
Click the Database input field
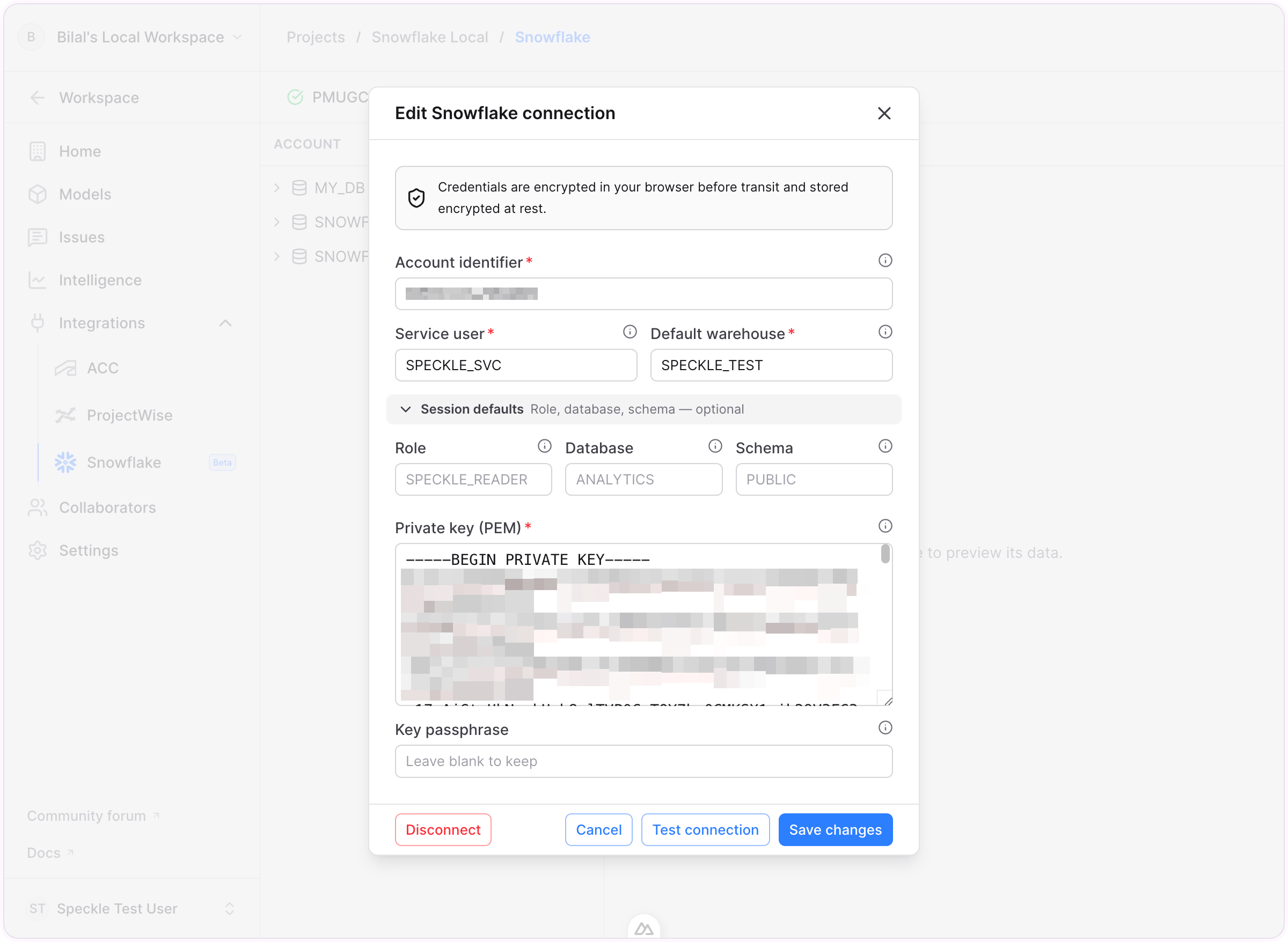pos(643,480)
